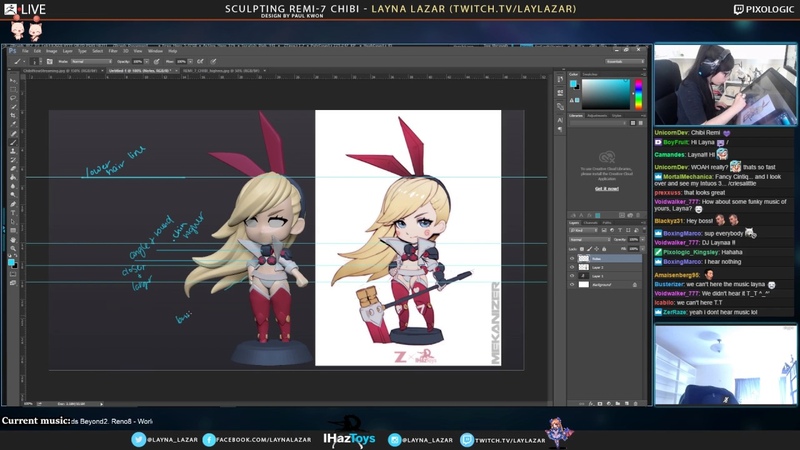The height and width of the screenshot is (450, 800).
Task: Switch to the Swatches panel tab
Action: pos(590,74)
